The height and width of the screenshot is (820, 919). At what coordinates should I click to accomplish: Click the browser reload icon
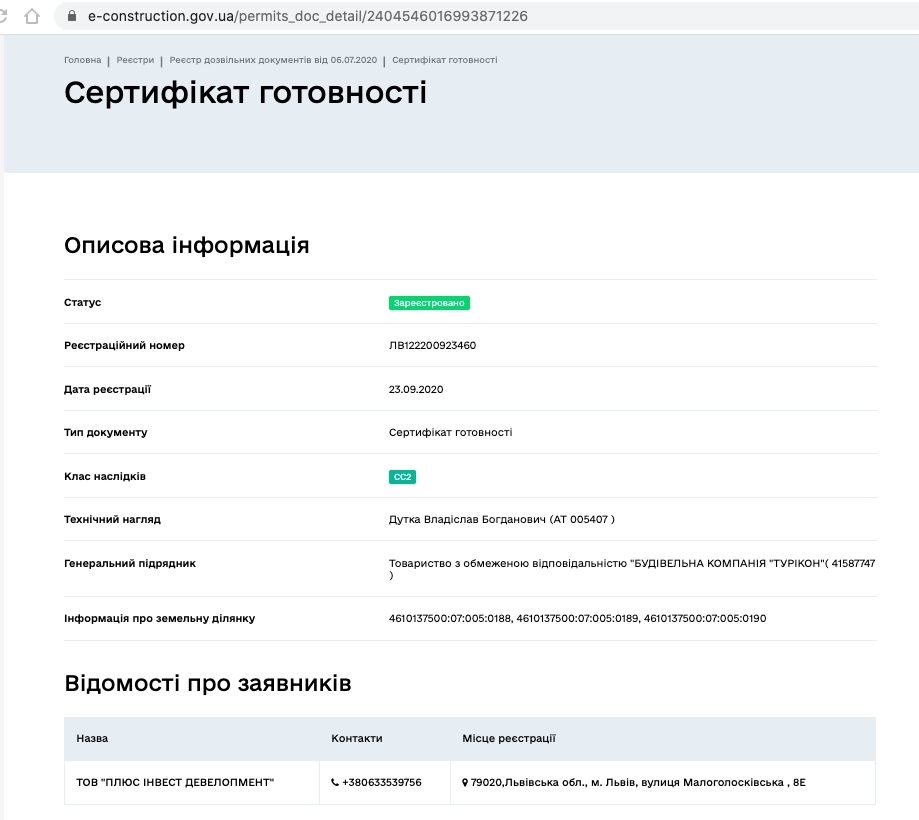(3, 16)
